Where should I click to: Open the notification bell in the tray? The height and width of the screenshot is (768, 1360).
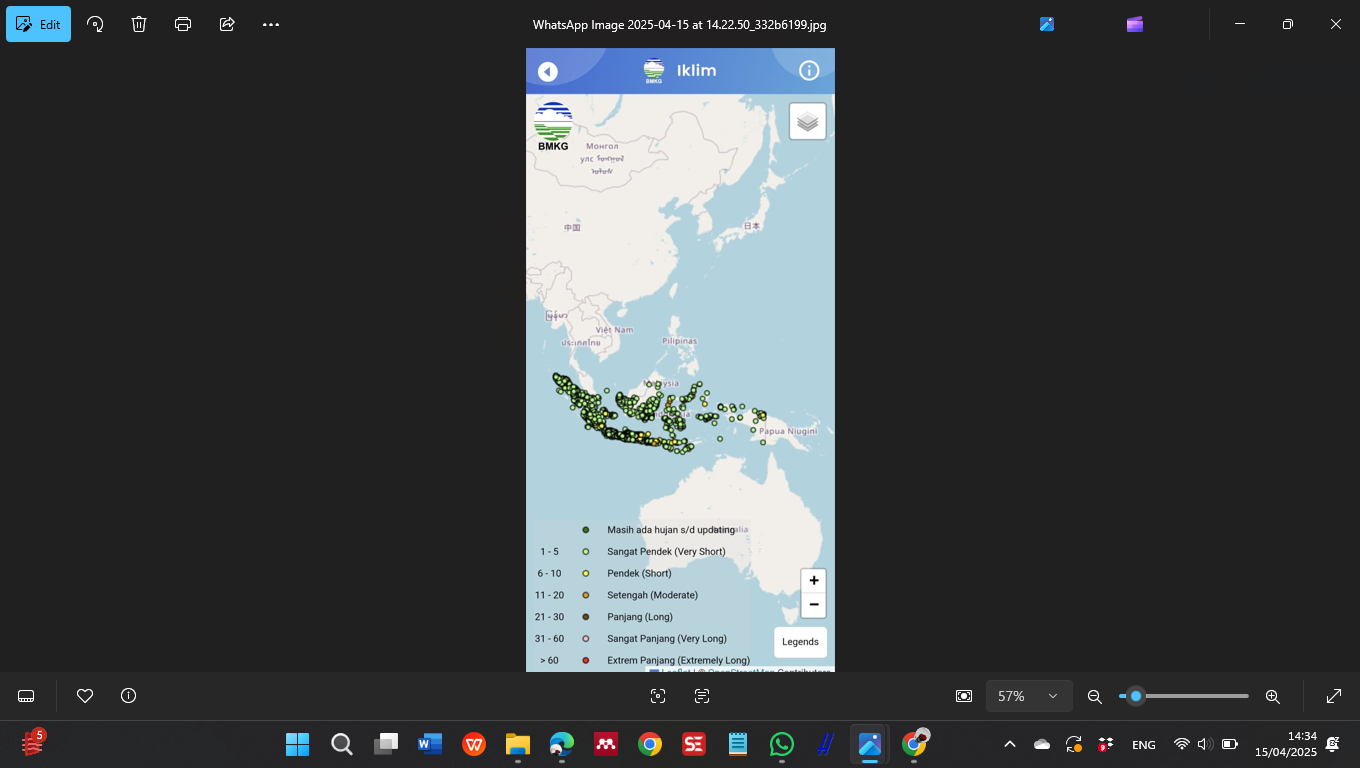pos(1333,744)
